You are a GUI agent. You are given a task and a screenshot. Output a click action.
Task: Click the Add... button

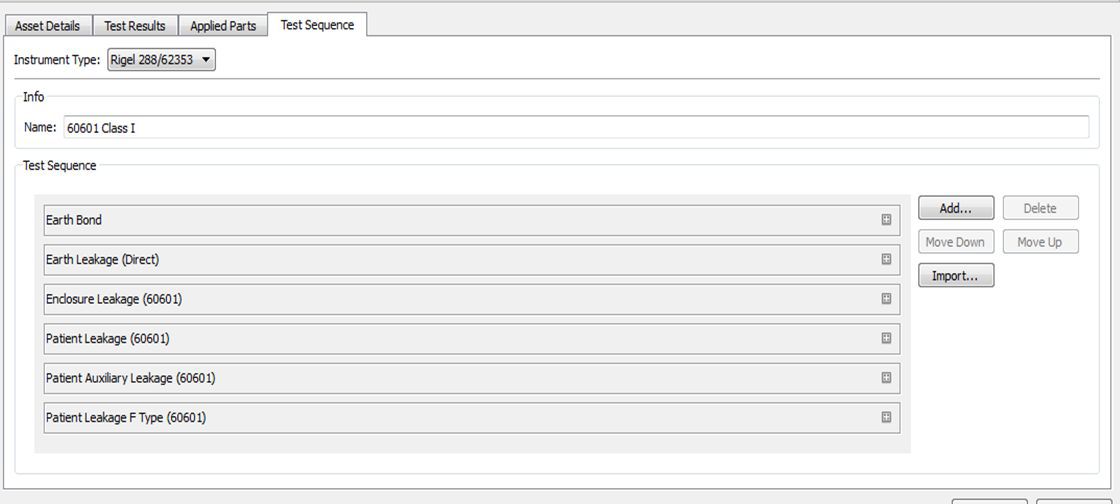click(956, 208)
